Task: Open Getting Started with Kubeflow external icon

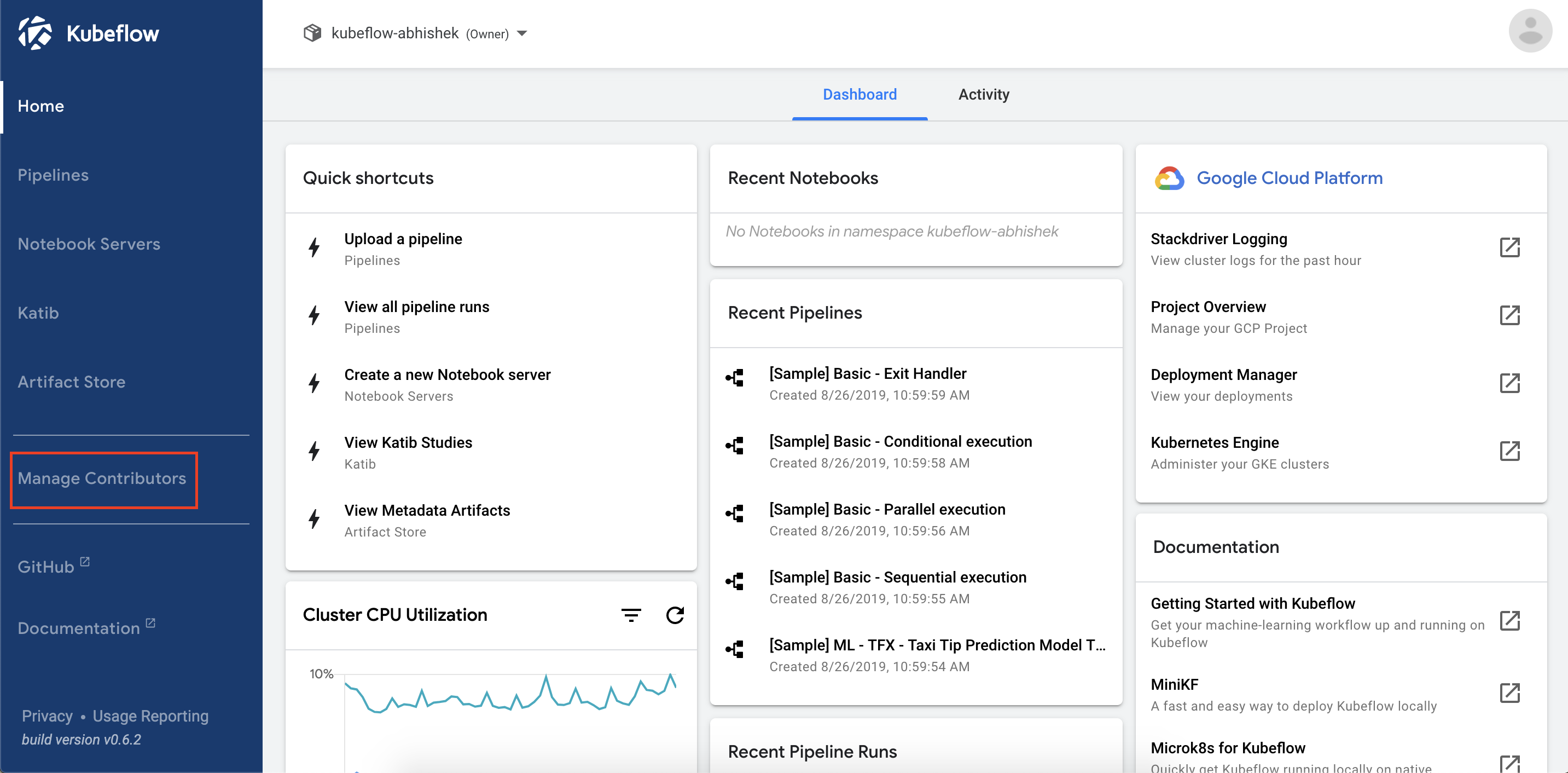Action: [1509, 621]
